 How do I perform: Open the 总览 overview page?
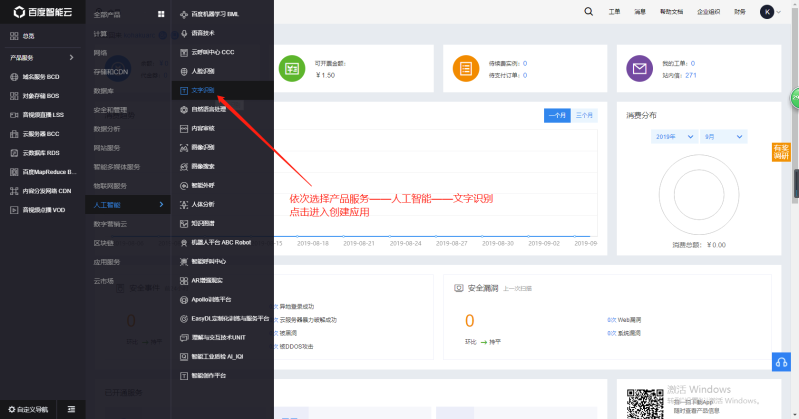tap(22, 36)
